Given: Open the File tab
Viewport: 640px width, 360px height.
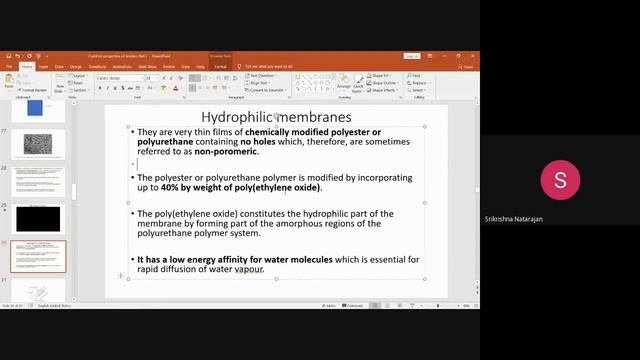Looking at the screenshot, I should (9, 67).
